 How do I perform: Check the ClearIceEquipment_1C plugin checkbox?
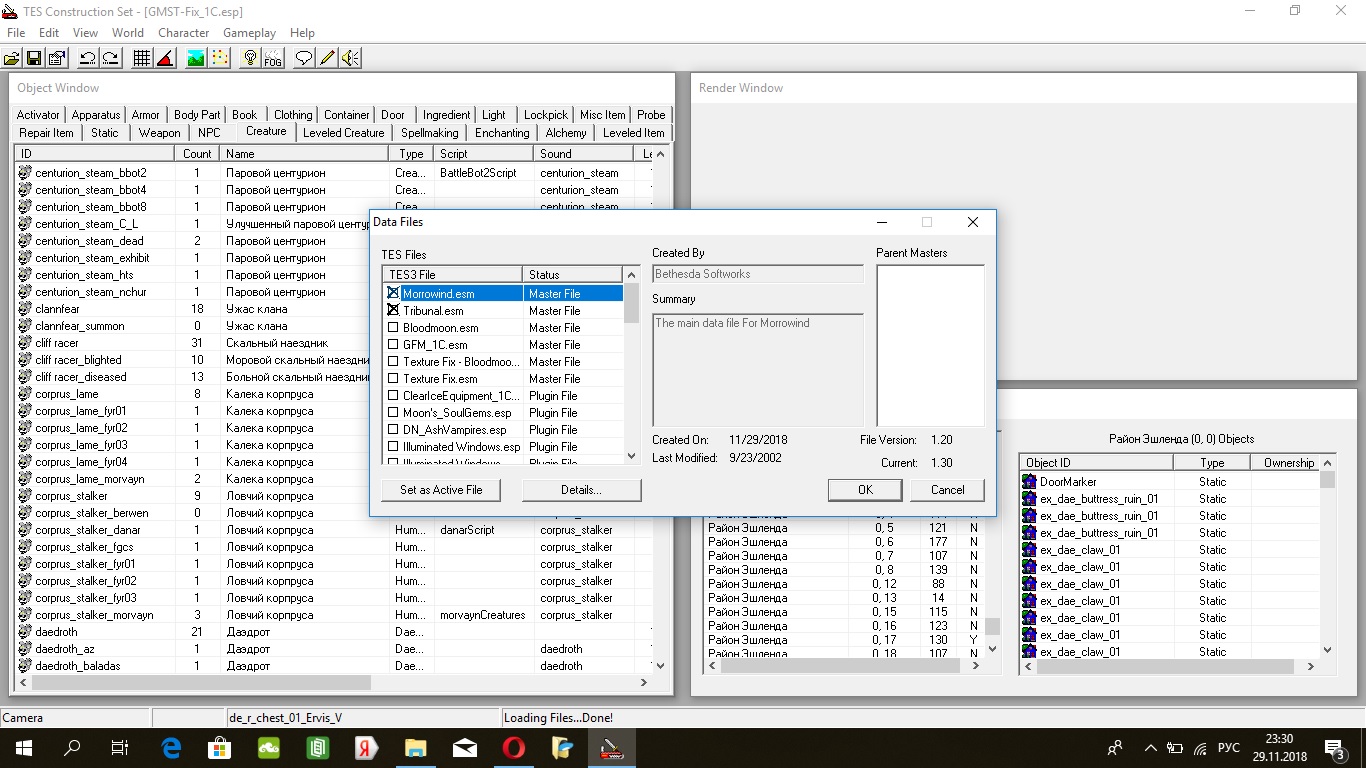[393, 396]
